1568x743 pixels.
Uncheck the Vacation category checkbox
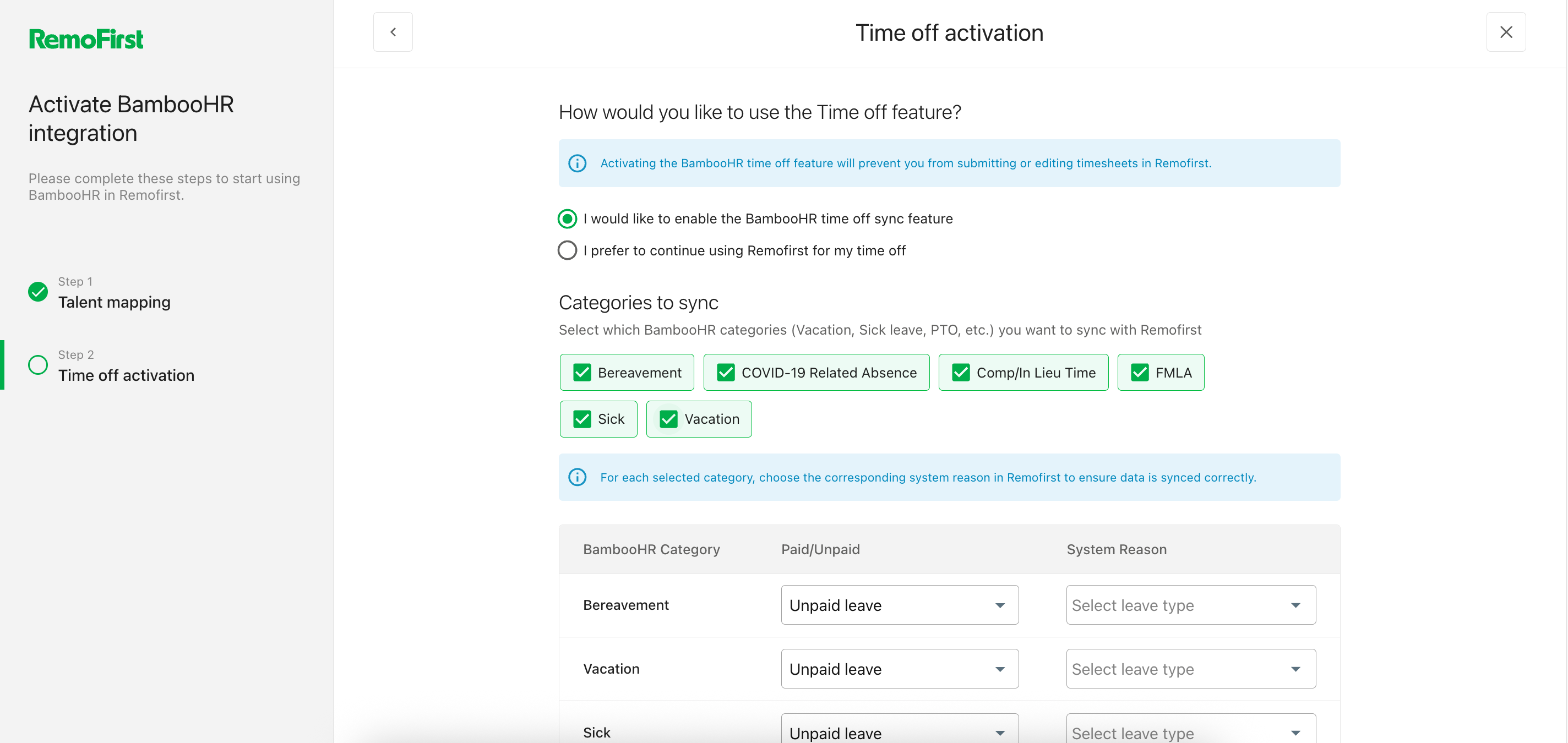[668, 419]
